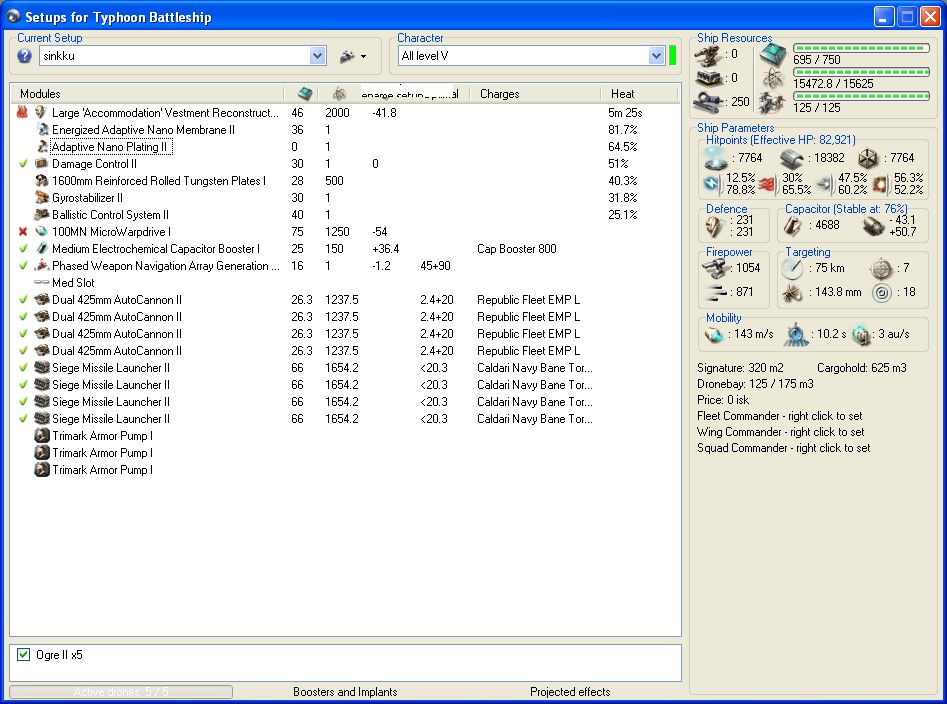Click the first Trimark Armor Pump I icon

click(x=41, y=436)
